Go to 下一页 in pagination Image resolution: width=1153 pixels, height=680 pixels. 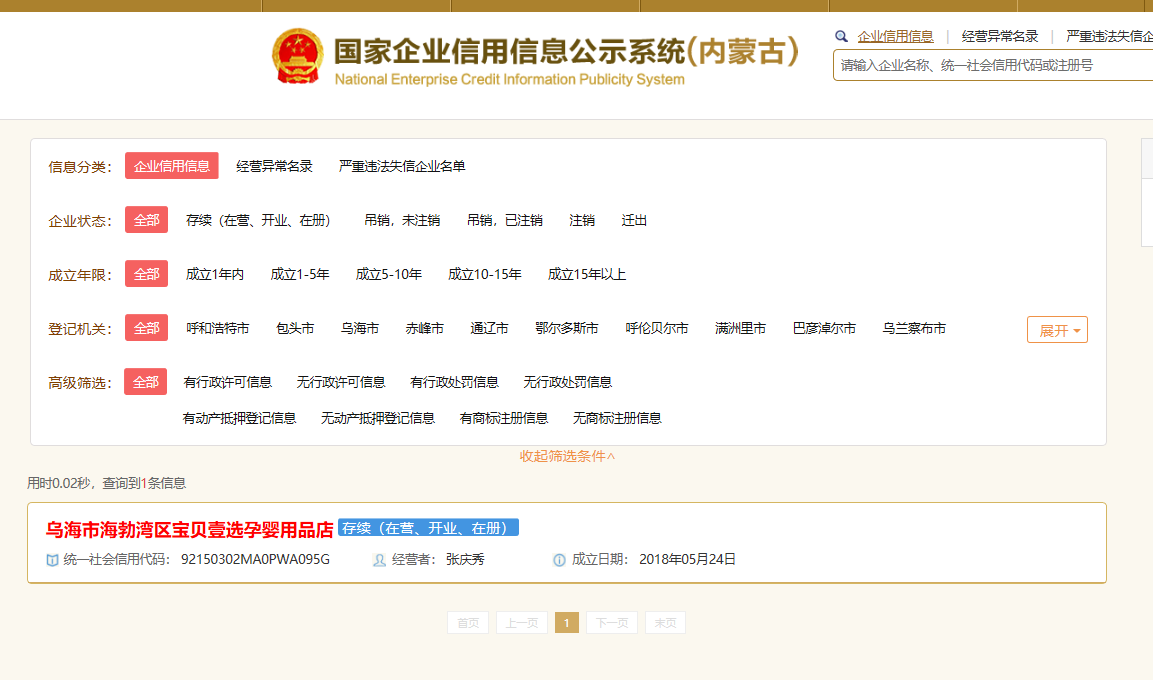tap(612, 623)
